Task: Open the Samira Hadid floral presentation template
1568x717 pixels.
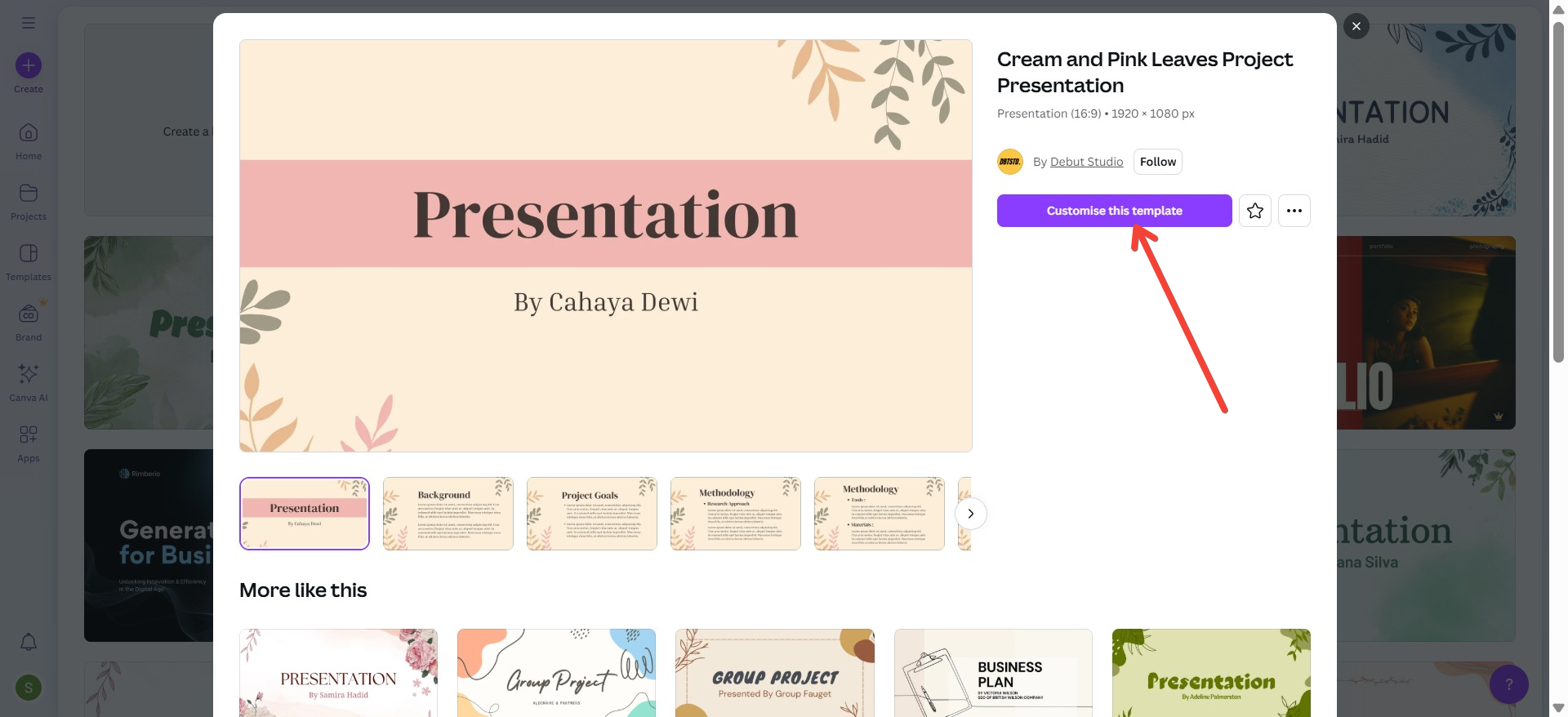Action: pos(339,673)
